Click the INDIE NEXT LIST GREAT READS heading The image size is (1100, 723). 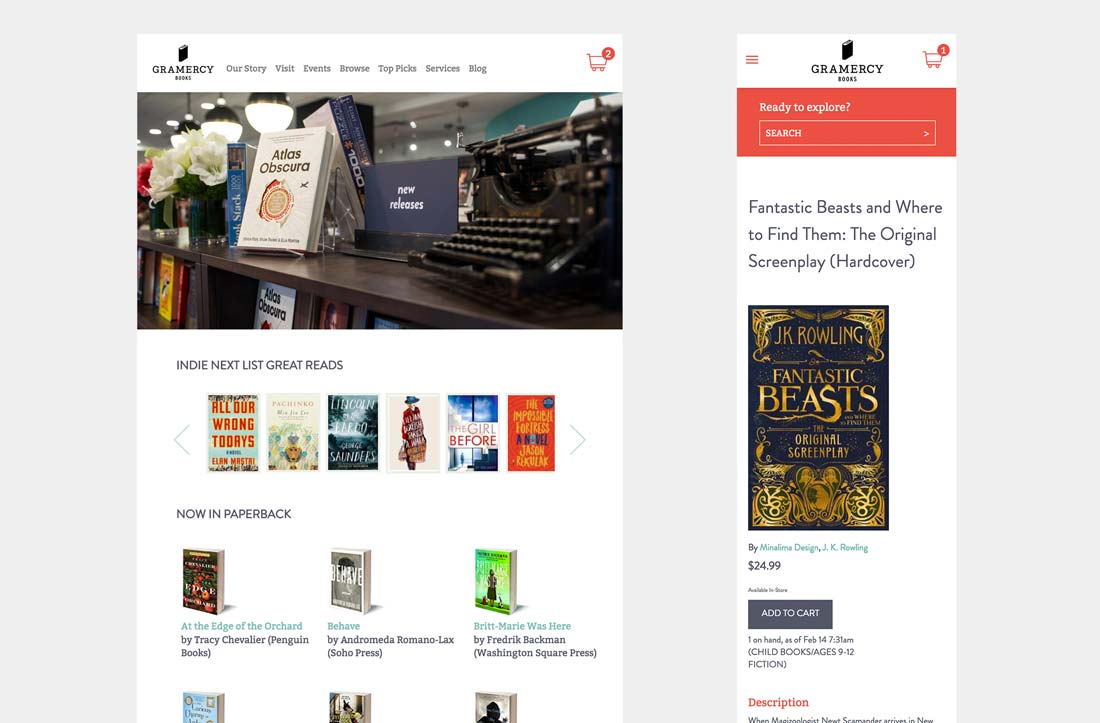click(x=260, y=365)
